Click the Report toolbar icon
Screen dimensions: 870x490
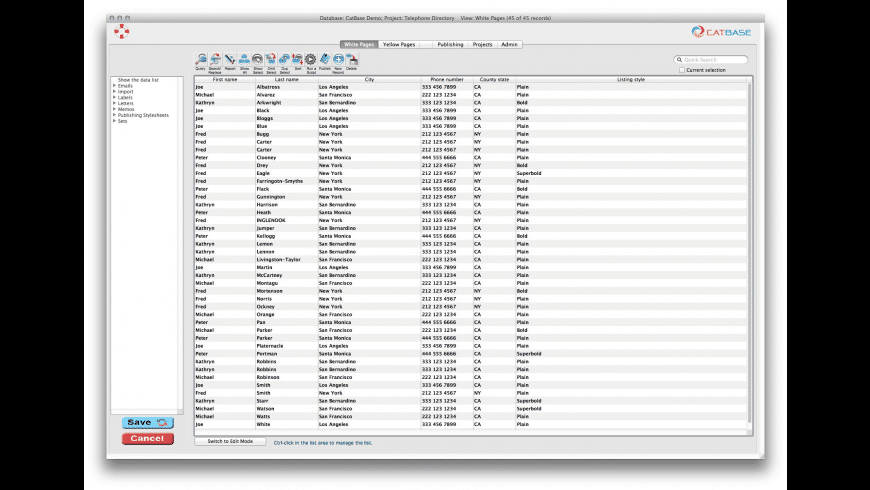tap(230, 60)
